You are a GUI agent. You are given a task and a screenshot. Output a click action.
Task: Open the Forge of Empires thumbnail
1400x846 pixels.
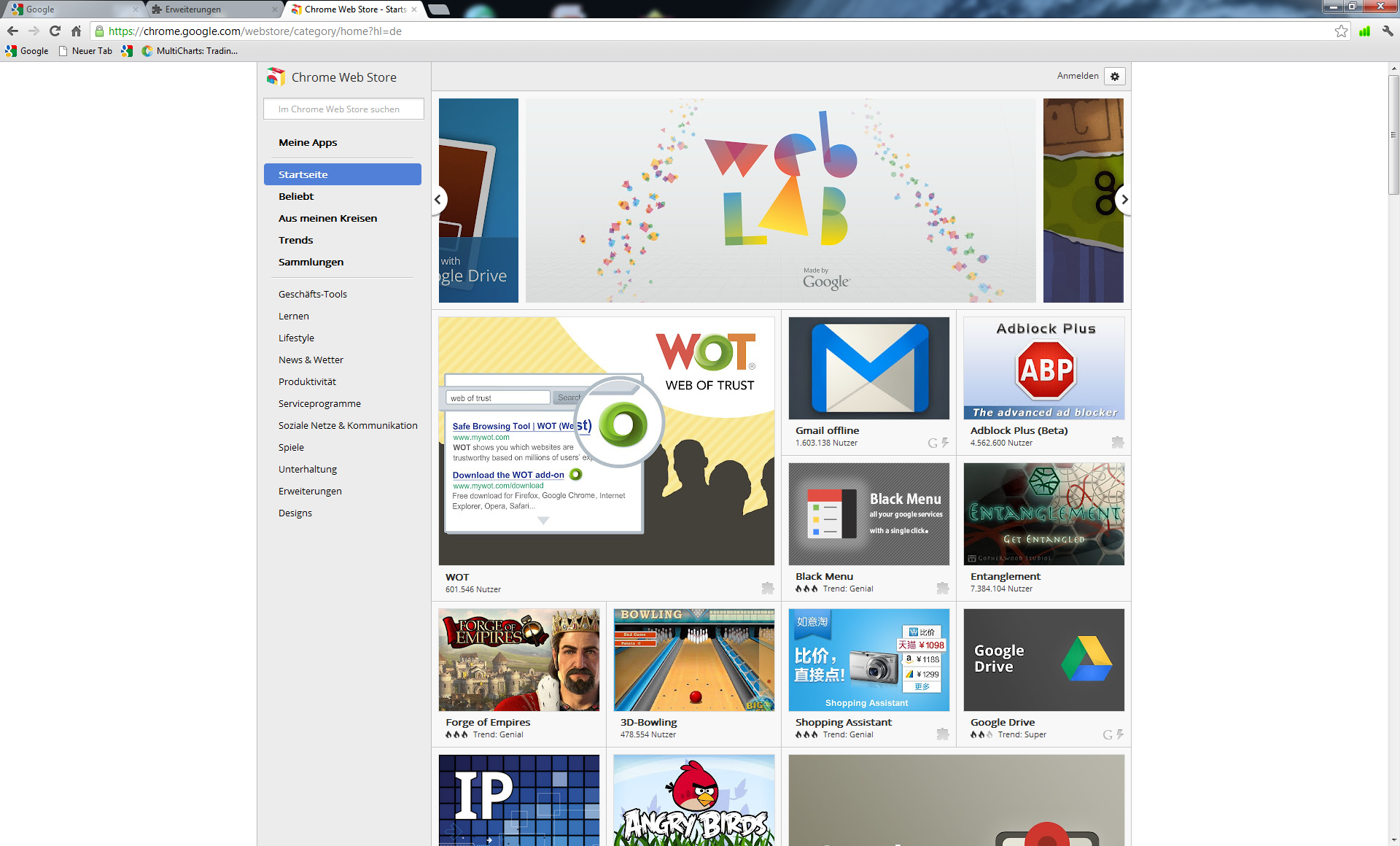tap(519, 660)
